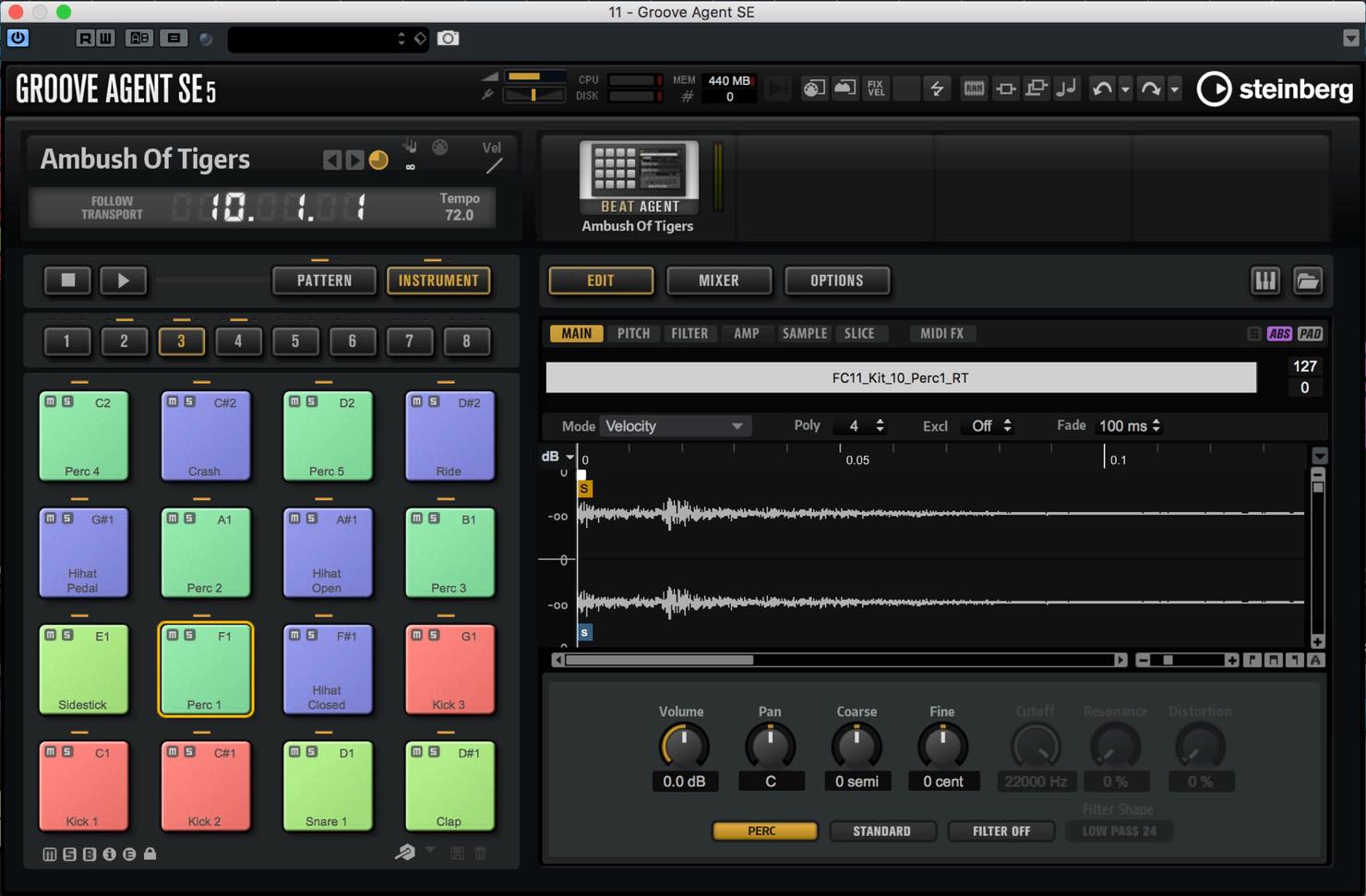
Task: Click the redo arrow icon
Action: pos(1151,89)
